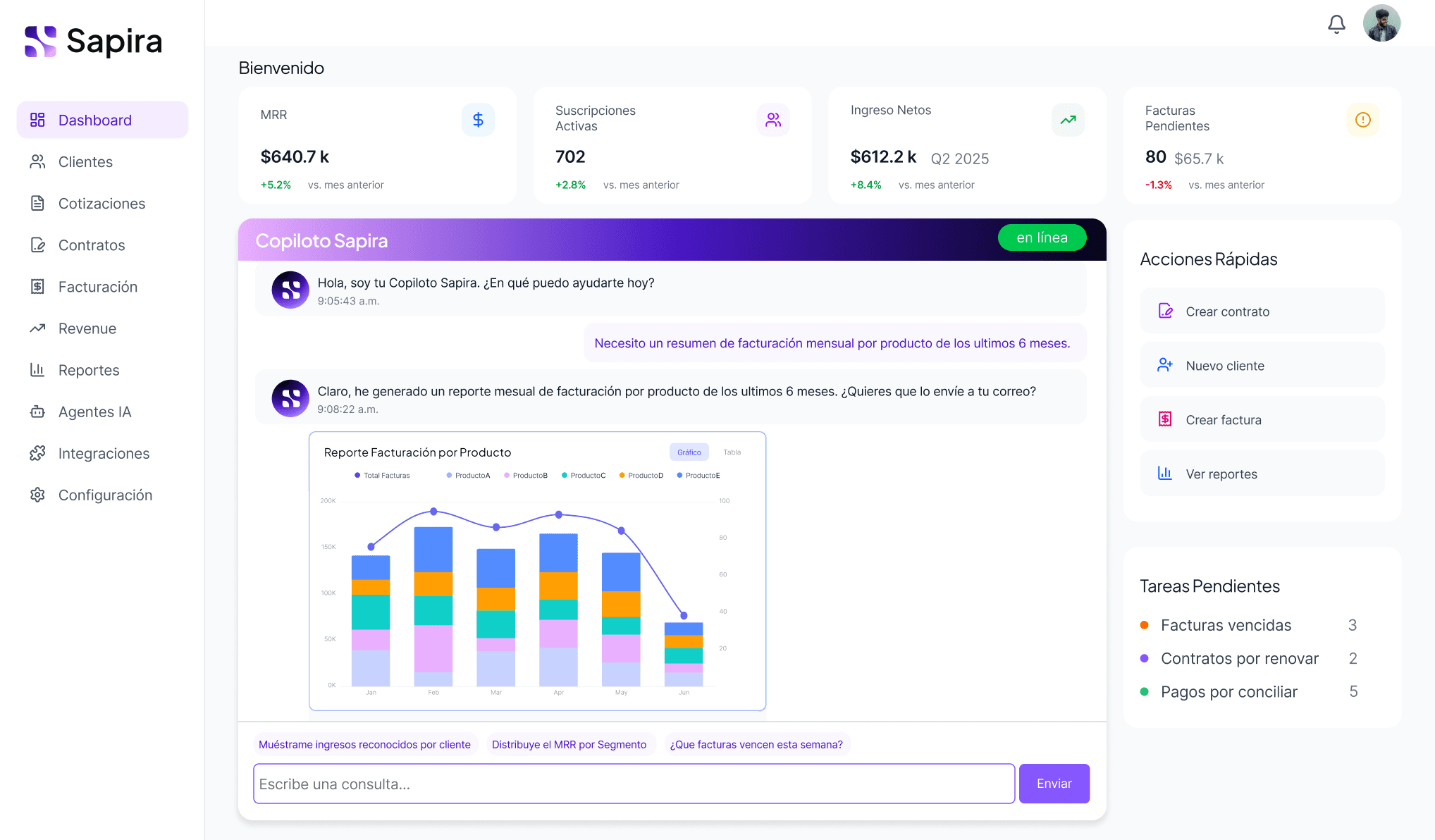Click the Feb data point on the line
Image resolution: width=1435 pixels, height=840 pixels.
coord(433,512)
